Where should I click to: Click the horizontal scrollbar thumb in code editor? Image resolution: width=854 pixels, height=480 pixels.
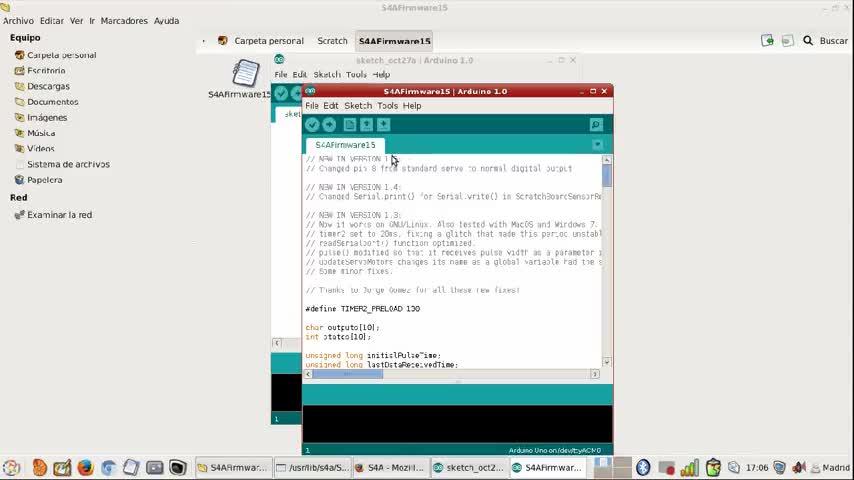point(347,374)
